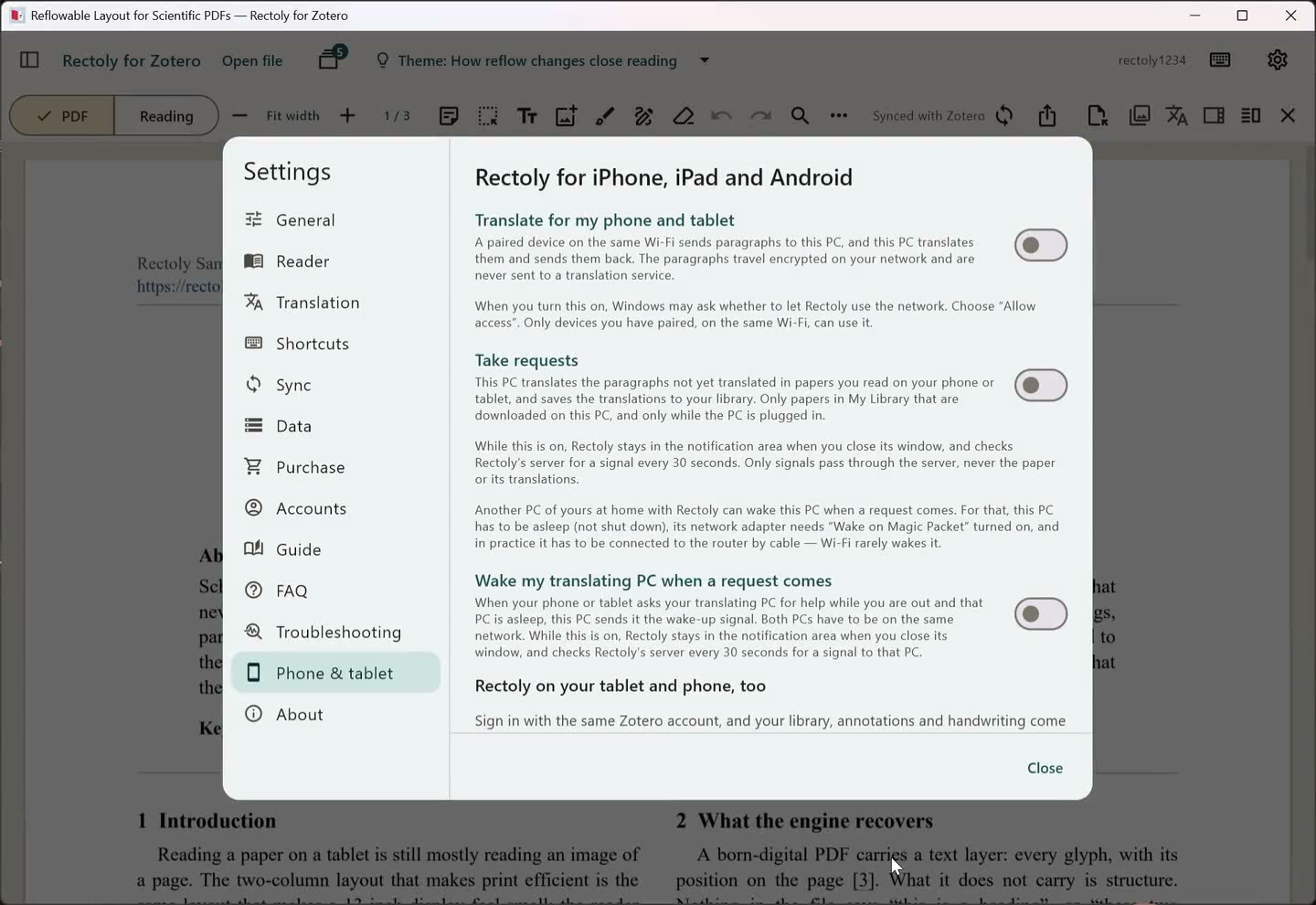Select the sticky note annotation tool
The image size is (1316, 905).
tap(449, 116)
